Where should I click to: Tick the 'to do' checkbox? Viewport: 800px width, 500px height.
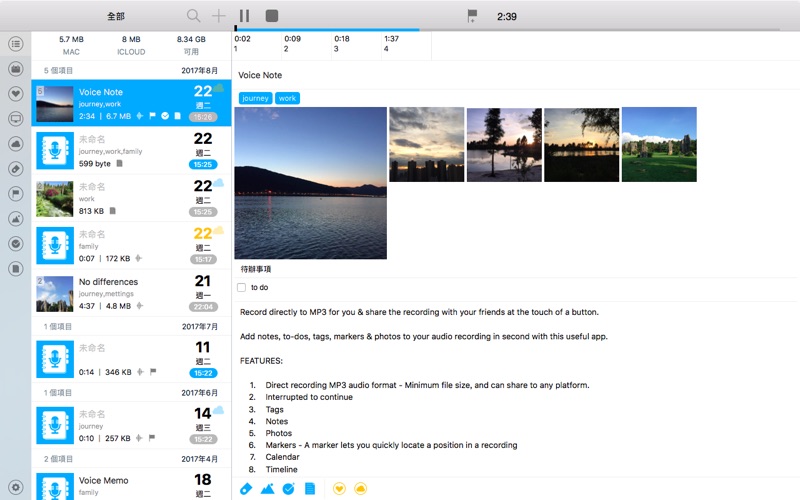pos(241,288)
